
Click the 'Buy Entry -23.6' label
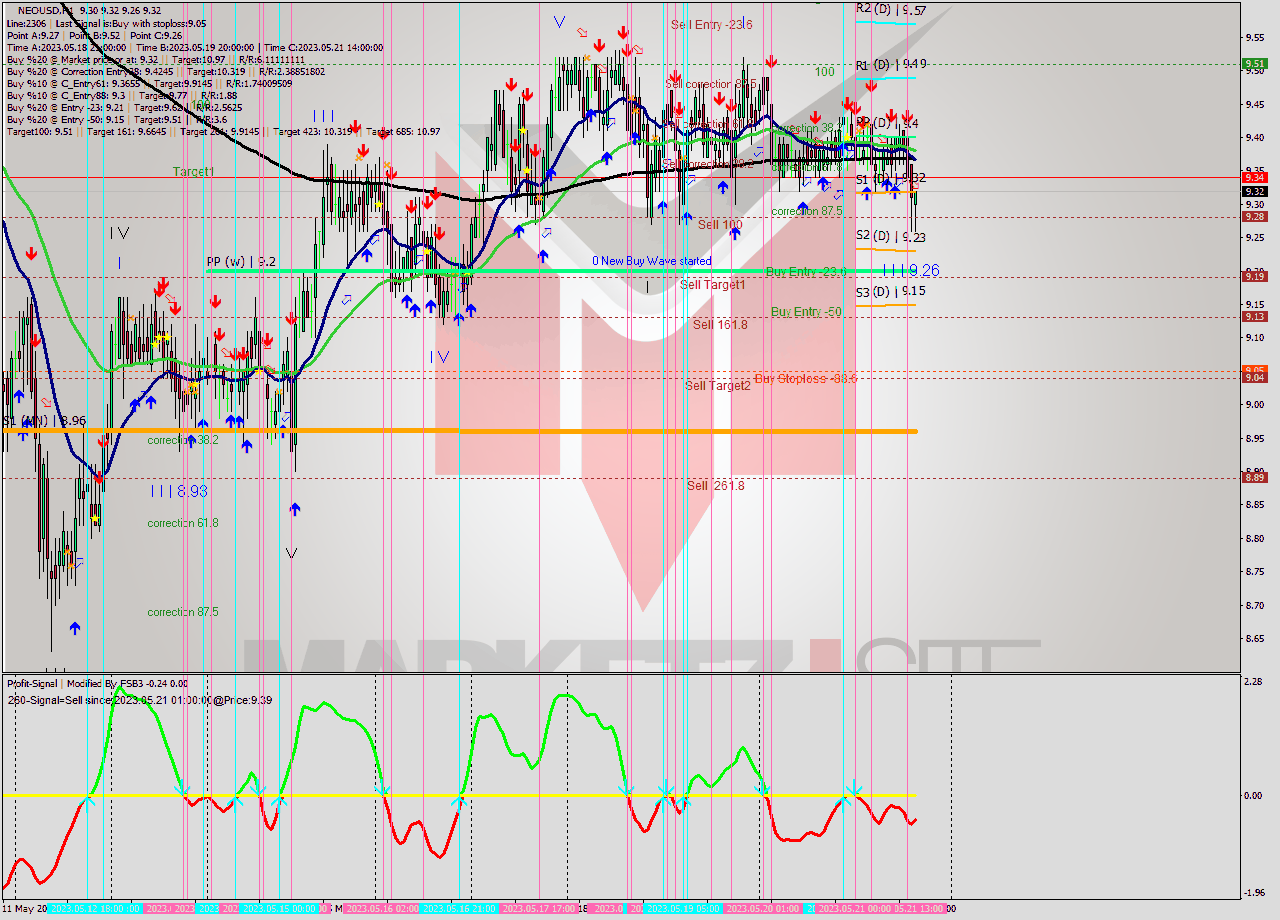(806, 271)
